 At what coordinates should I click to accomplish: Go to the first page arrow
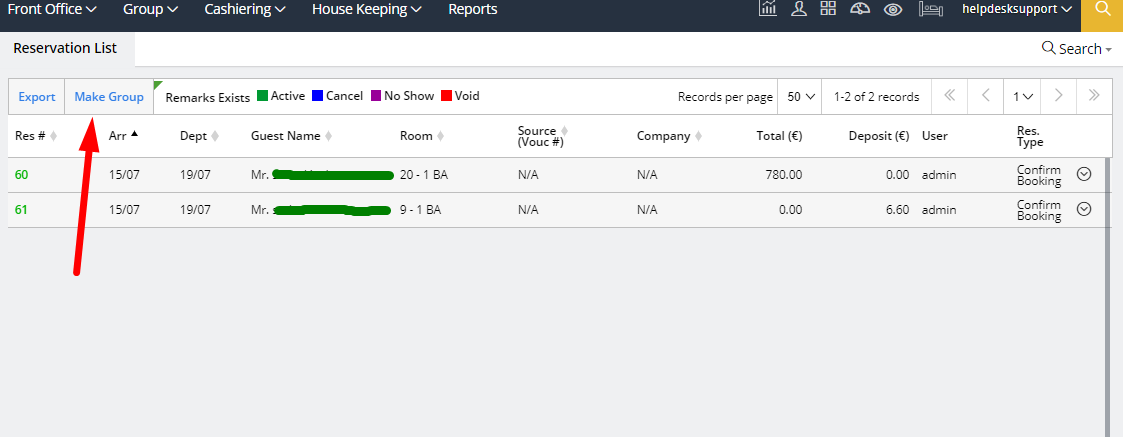tap(949, 96)
